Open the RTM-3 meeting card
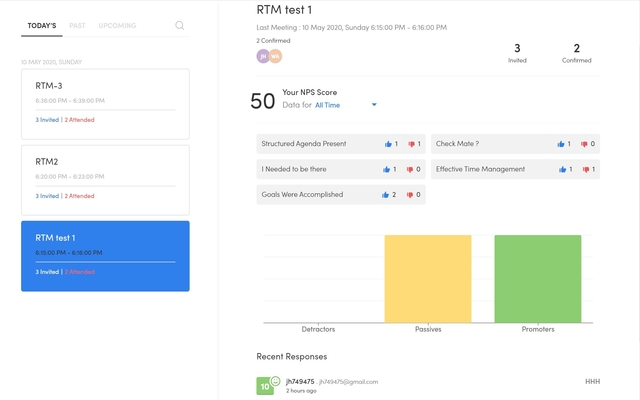The height and width of the screenshot is (400, 640). 105,104
